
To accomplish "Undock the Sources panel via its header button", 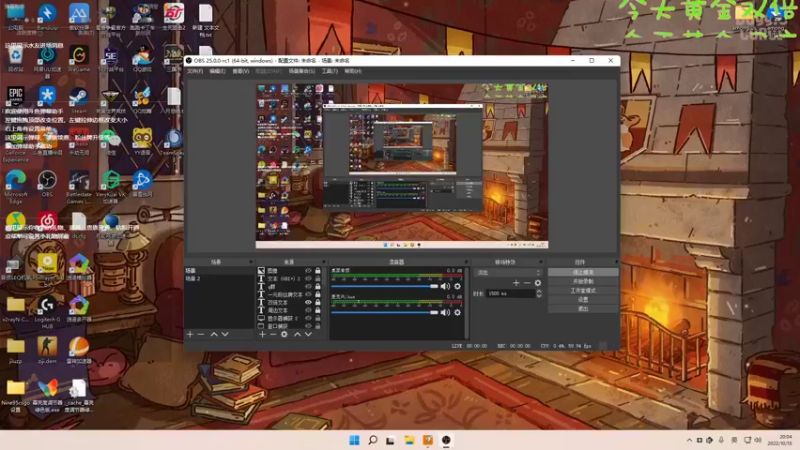I will coord(323,262).
